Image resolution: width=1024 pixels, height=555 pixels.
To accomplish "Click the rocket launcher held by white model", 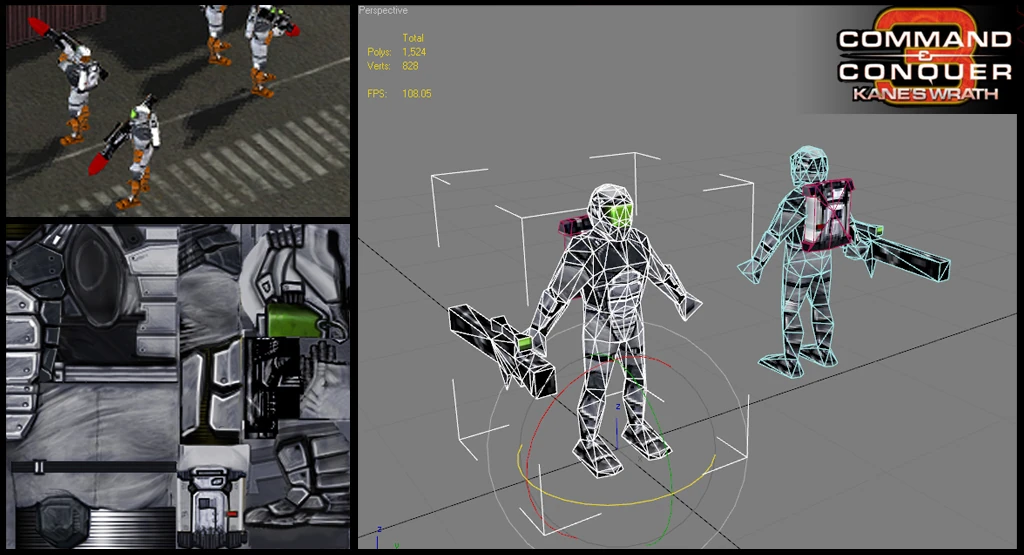I will tap(502, 351).
